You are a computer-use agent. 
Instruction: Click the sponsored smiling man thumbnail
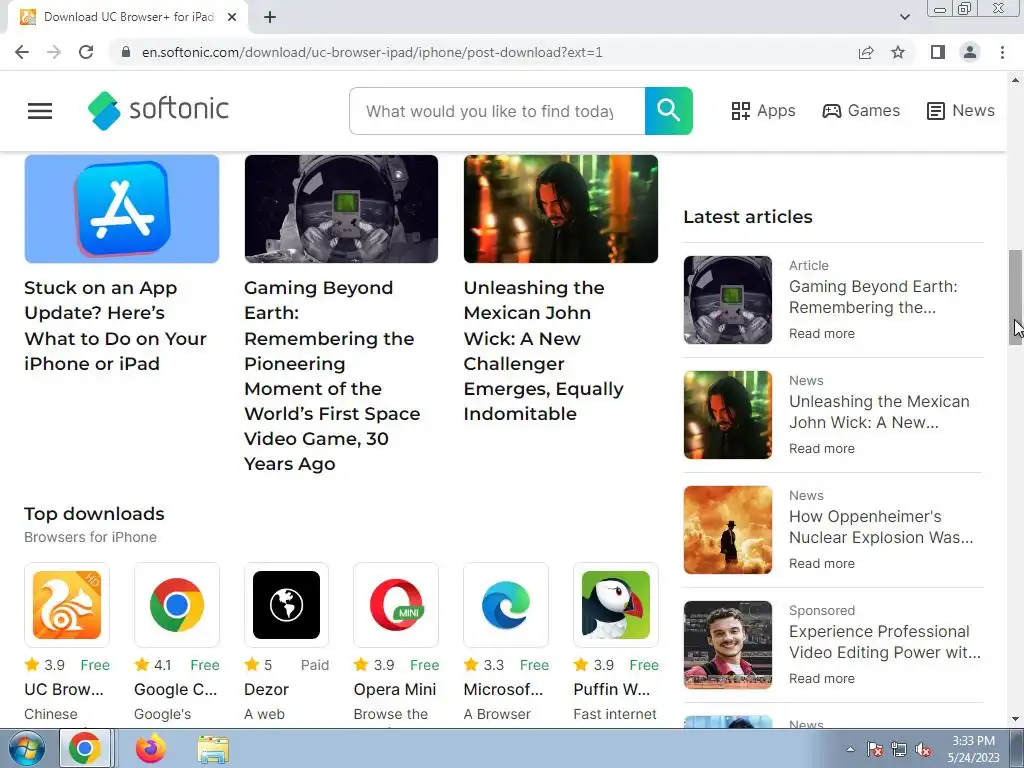728,645
